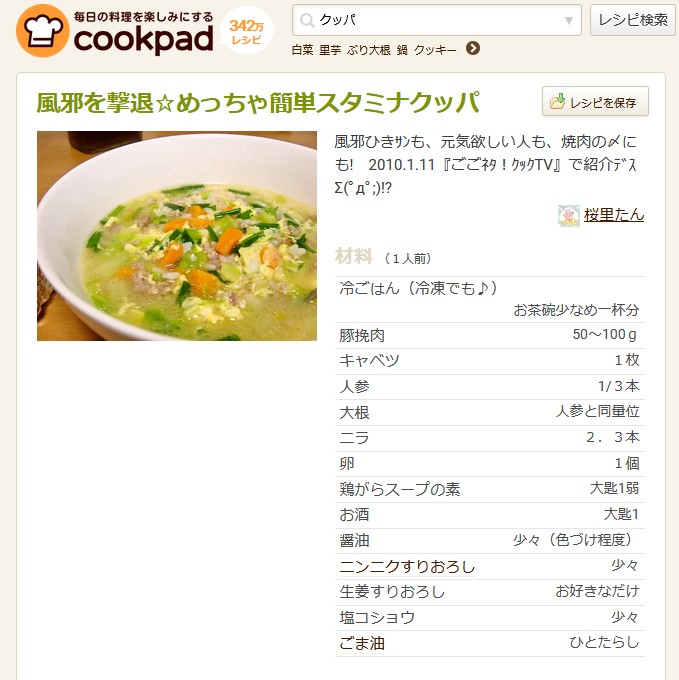Click the レシピを保存 button
Screen dimensions: 679x680
point(595,101)
